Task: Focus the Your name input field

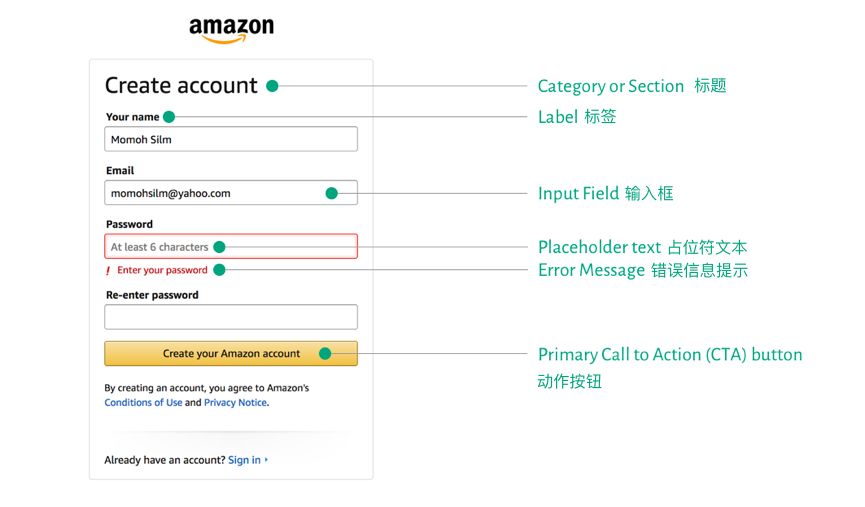Action: [231, 139]
